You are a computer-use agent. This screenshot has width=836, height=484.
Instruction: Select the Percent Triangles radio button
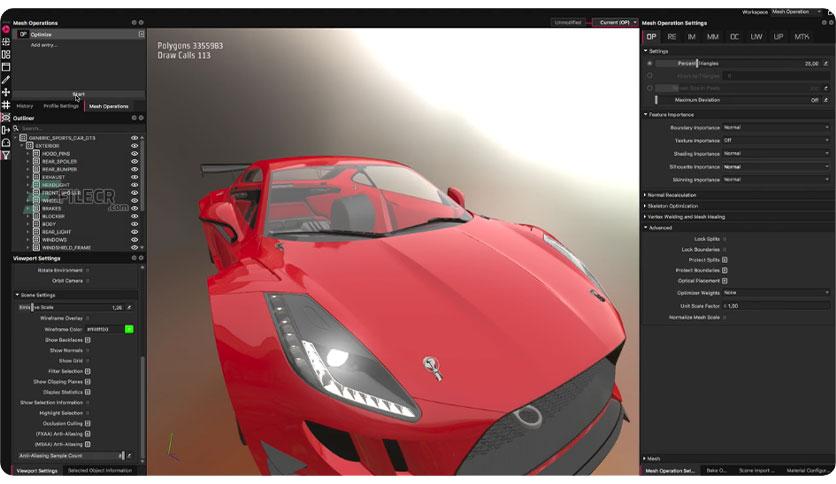649,63
